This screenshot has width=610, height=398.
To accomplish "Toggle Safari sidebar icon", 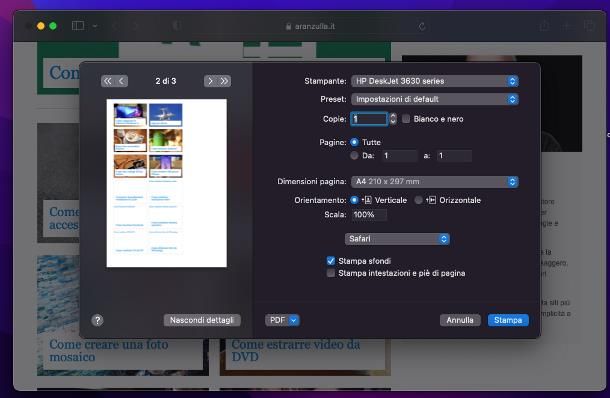I will (x=78, y=26).
